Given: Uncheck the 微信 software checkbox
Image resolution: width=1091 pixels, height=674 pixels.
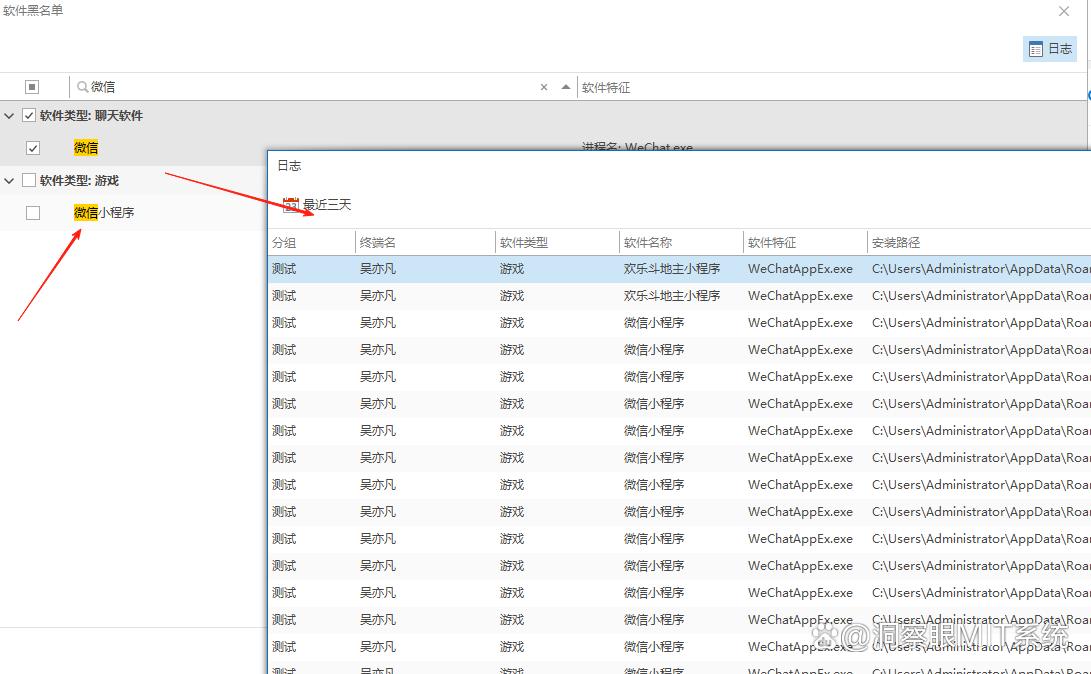Looking at the screenshot, I should click(x=33, y=148).
